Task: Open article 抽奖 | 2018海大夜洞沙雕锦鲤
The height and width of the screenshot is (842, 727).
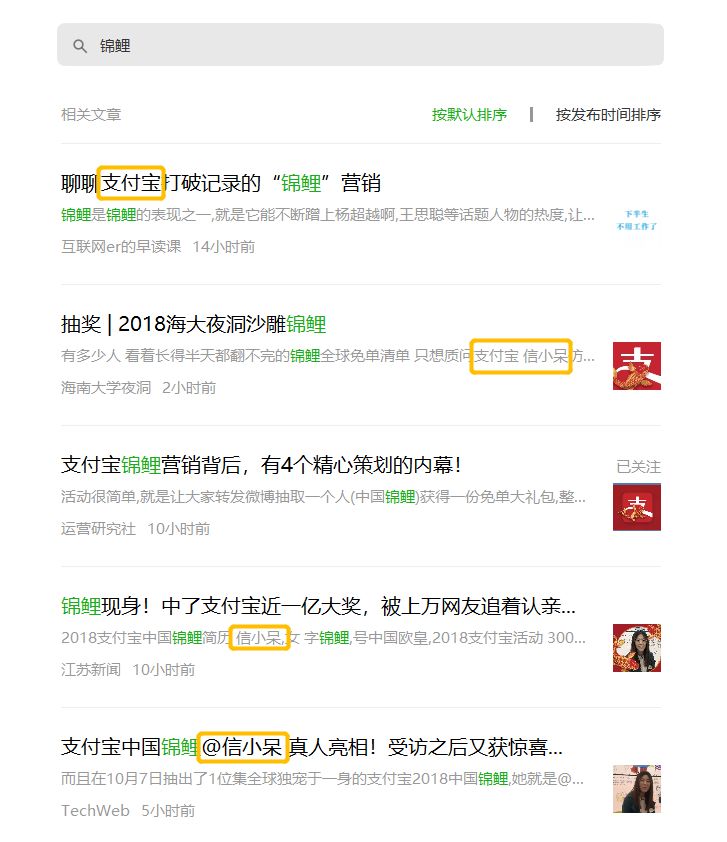Action: point(193,324)
